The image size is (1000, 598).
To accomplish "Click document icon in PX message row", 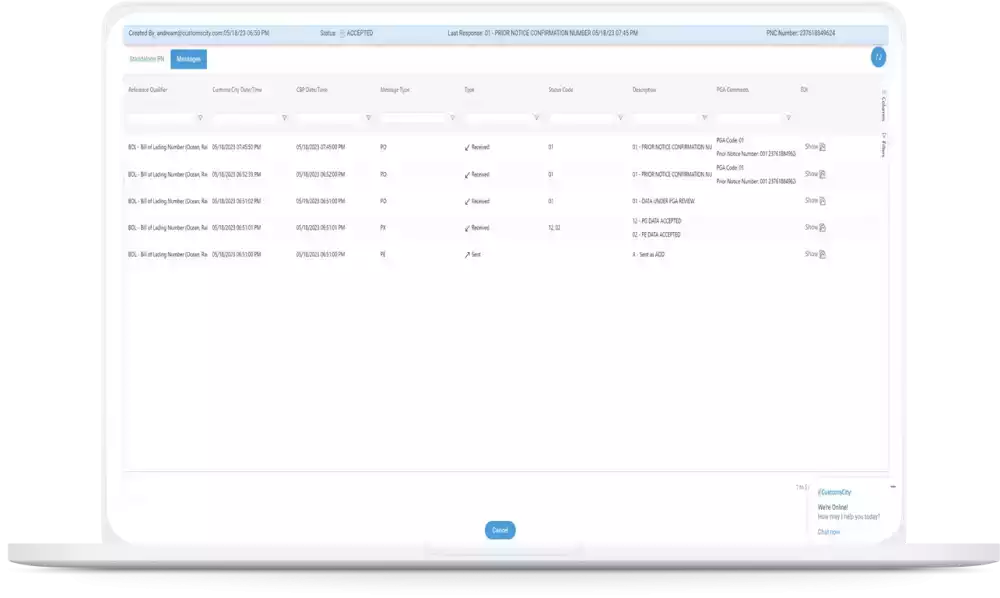I will (x=823, y=228).
